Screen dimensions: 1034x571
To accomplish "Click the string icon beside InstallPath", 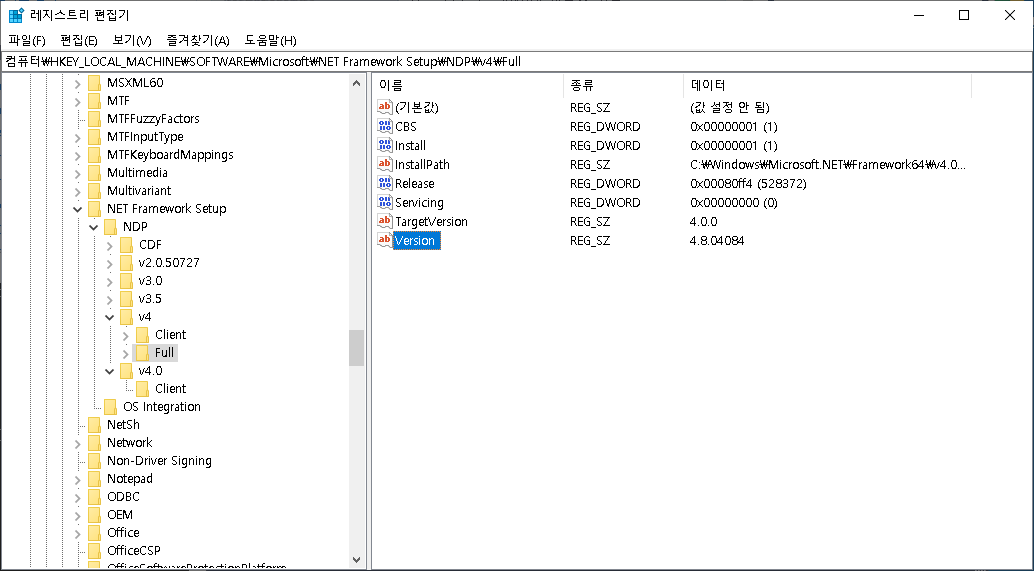I will [384, 164].
